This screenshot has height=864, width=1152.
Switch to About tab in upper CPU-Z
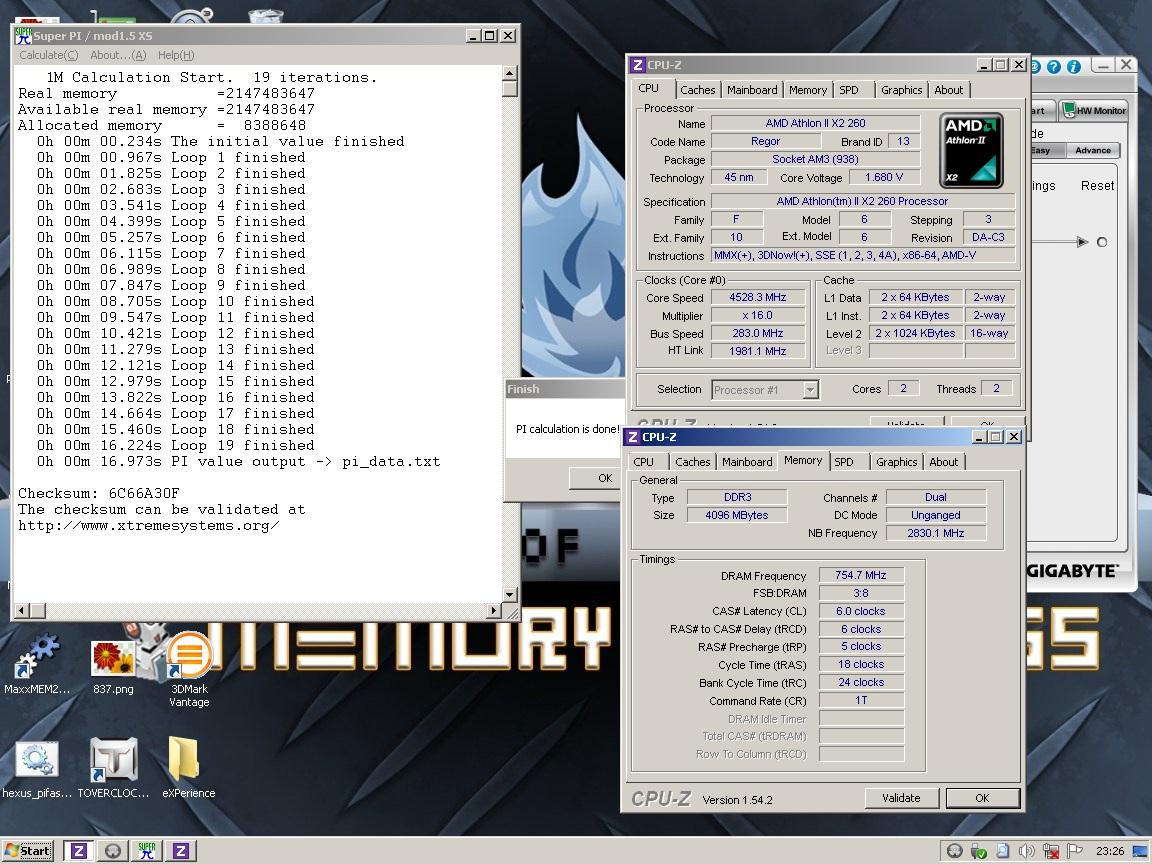(x=948, y=90)
